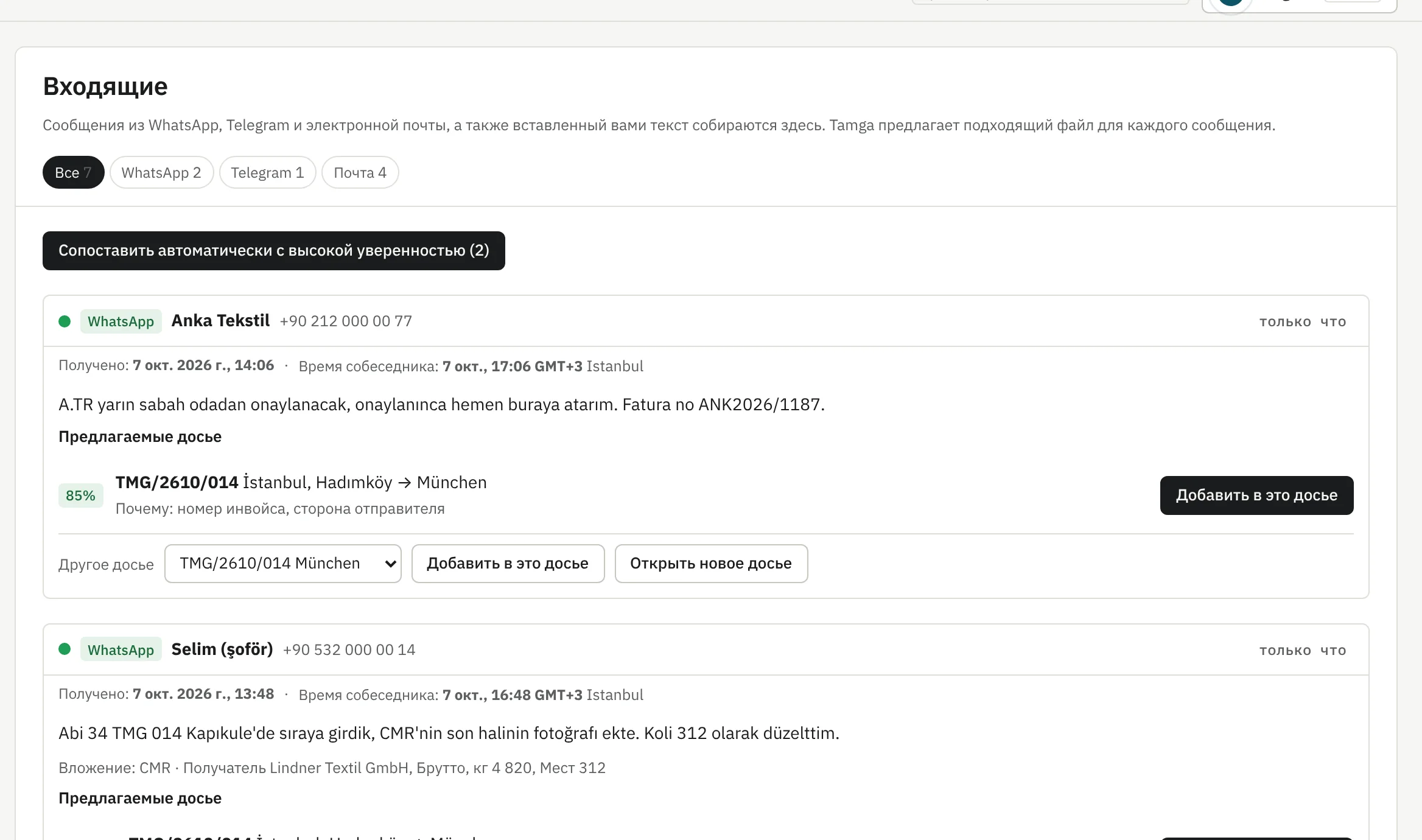Add Anka Tekstil message to suggested досье TMG/2610/014
This screenshot has width=1422, height=840.
tap(1256, 495)
